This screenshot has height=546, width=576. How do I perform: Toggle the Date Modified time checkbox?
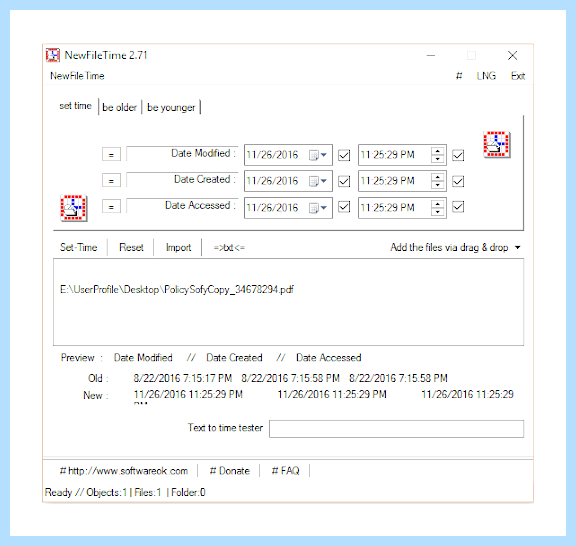click(x=458, y=155)
